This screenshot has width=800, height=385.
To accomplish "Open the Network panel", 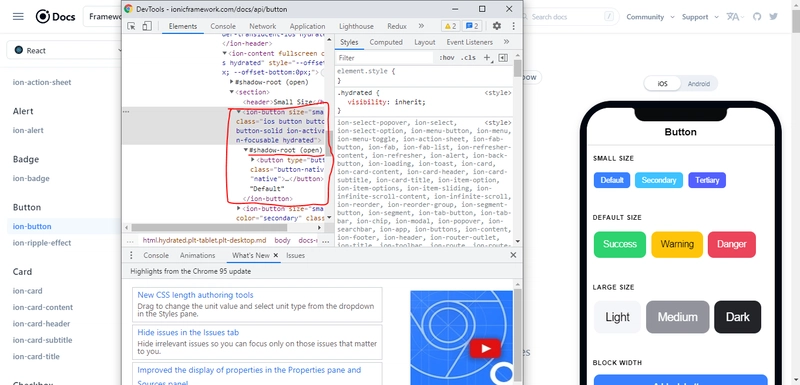I will [263, 26].
